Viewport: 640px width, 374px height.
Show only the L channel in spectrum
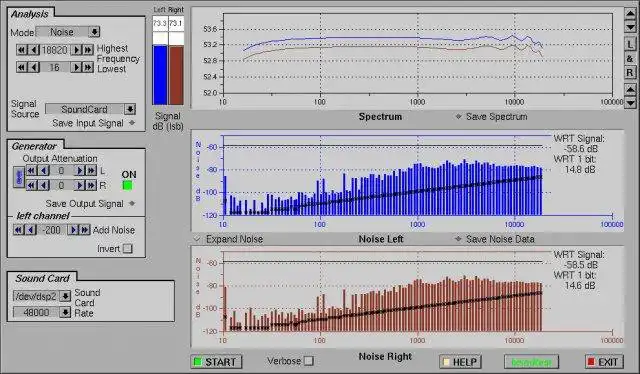tap(630, 45)
